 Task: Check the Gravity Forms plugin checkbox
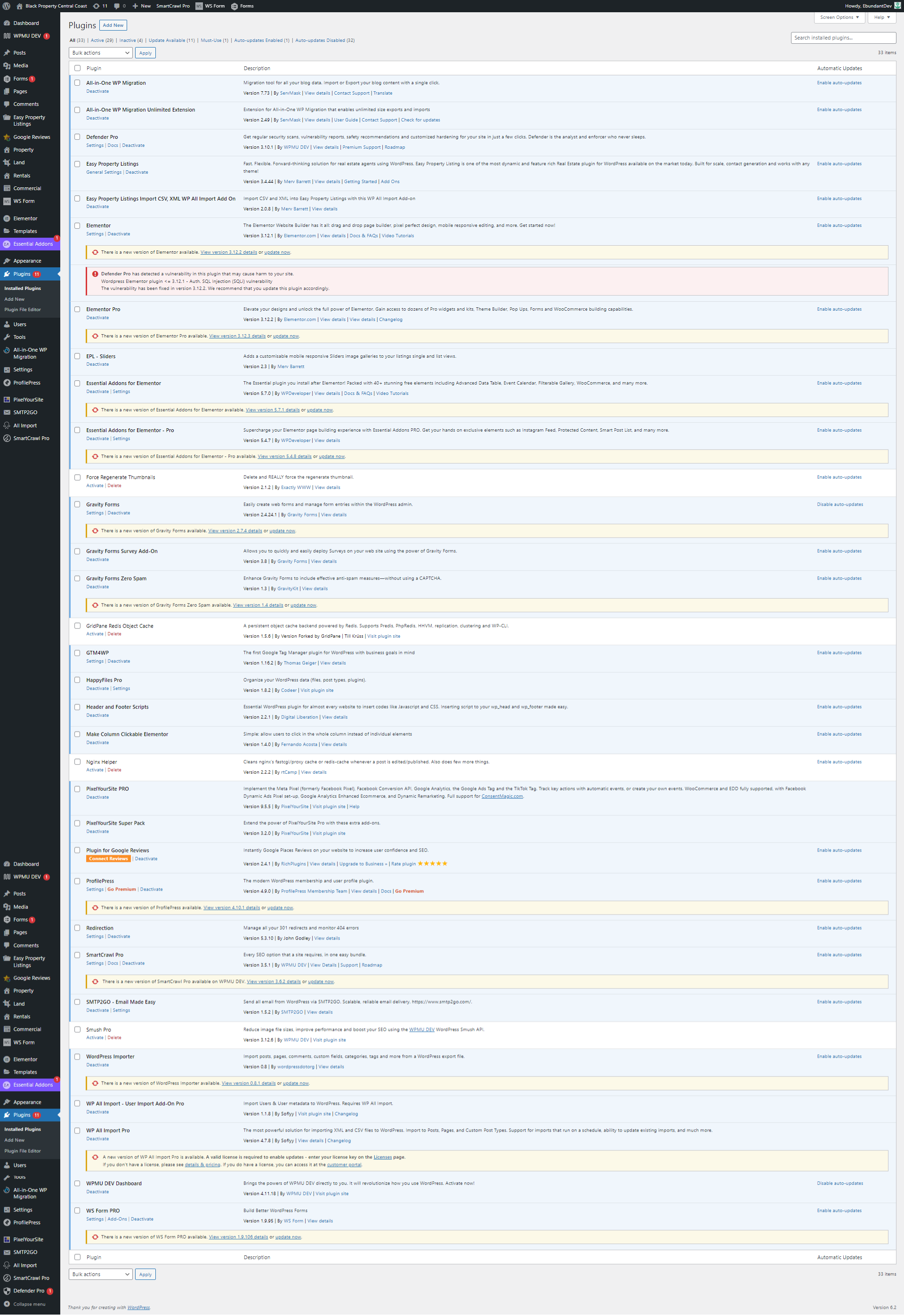click(77, 505)
